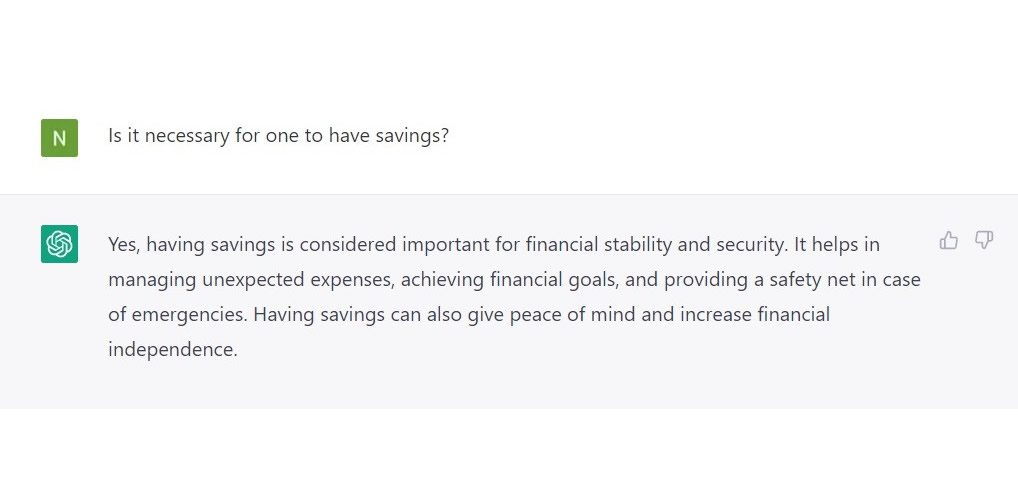This screenshot has height=500, width=1018.
Task: Click the words "It helps in" in the reply
Action: (x=845, y=243)
